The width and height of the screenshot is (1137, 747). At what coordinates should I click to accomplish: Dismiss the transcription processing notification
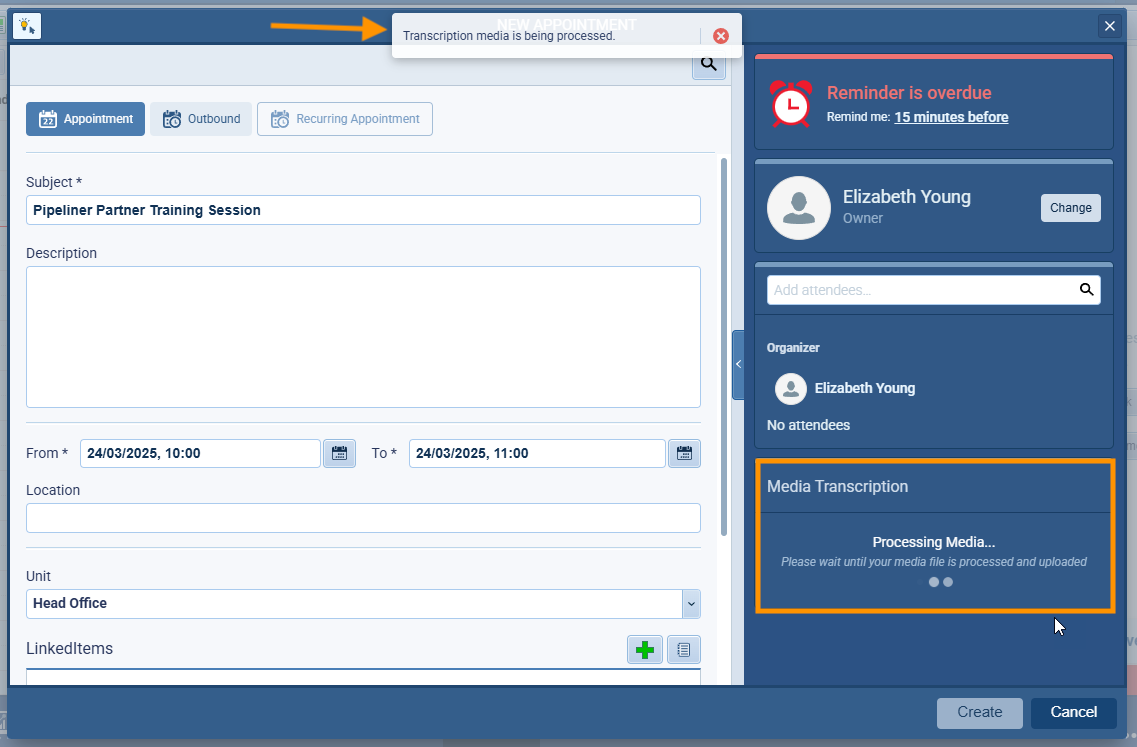tap(720, 36)
